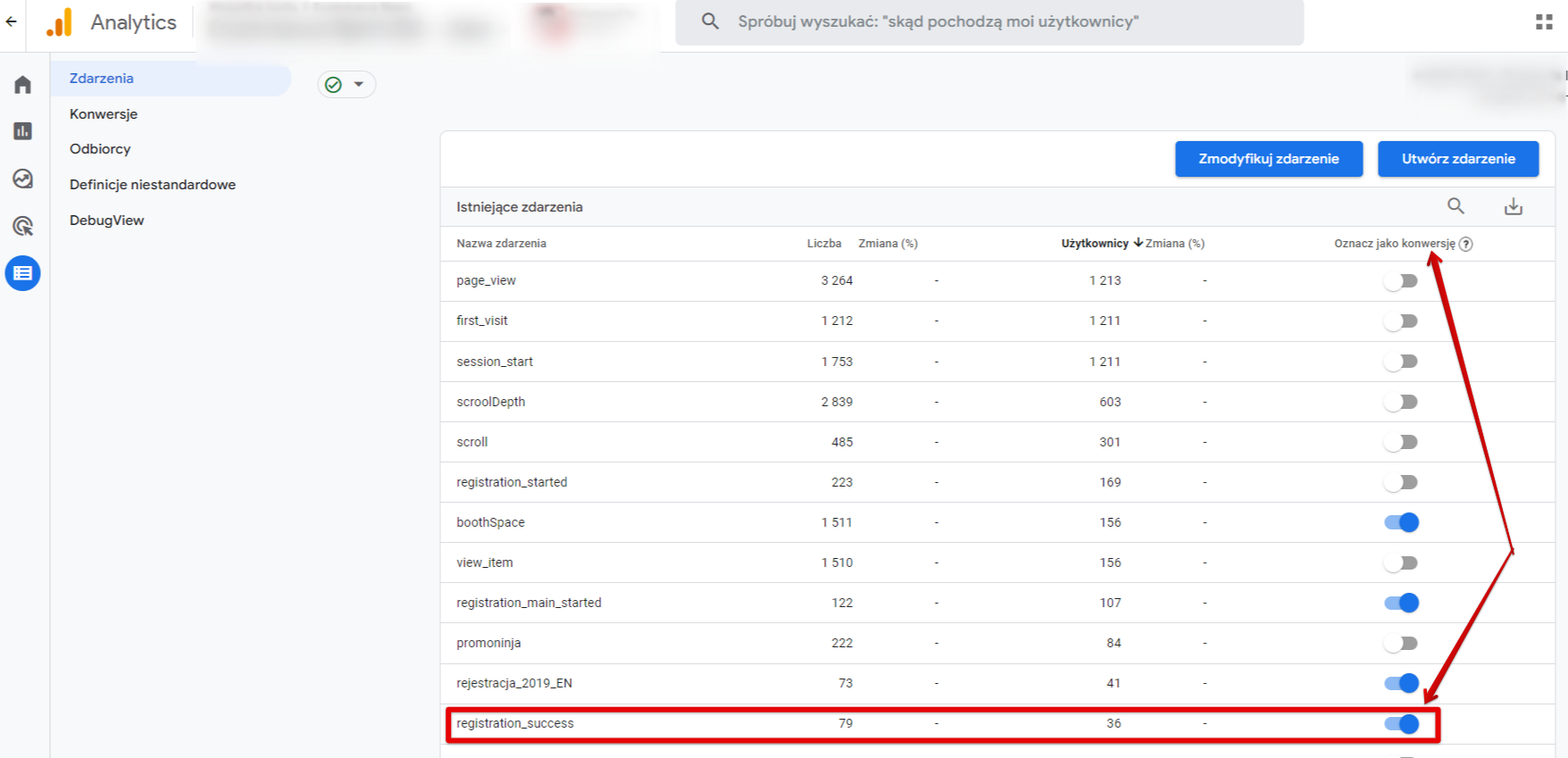This screenshot has width=1568, height=758.
Task: Expand the green checkmark status dropdown
Action: point(346,85)
